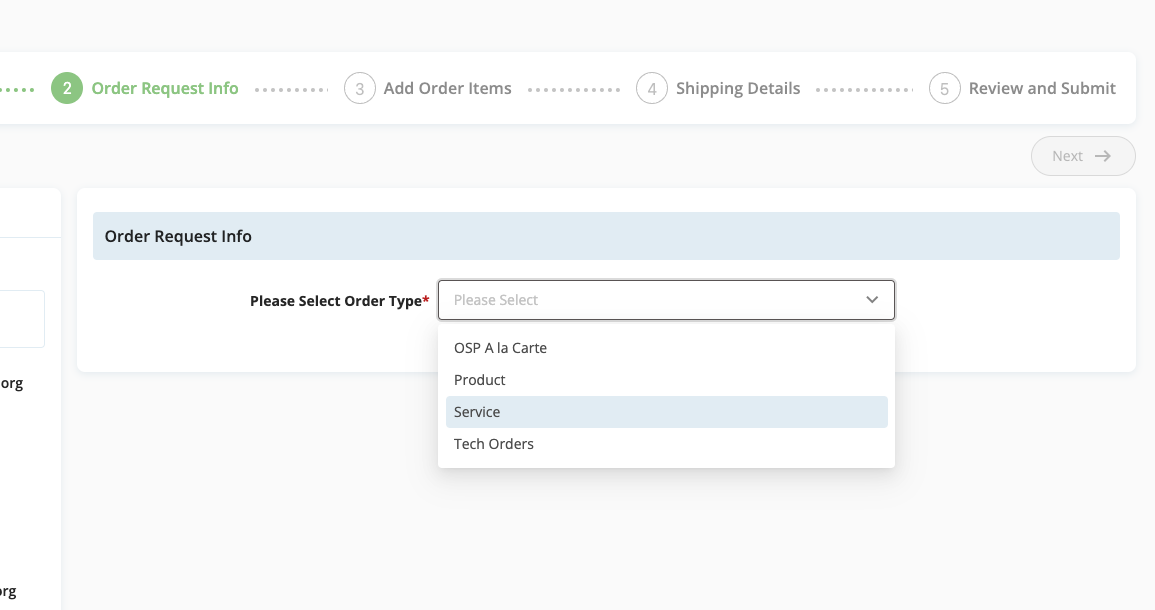The width and height of the screenshot is (1155, 610).
Task: Click the dropdown chevron arrow
Action: coord(872,300)
